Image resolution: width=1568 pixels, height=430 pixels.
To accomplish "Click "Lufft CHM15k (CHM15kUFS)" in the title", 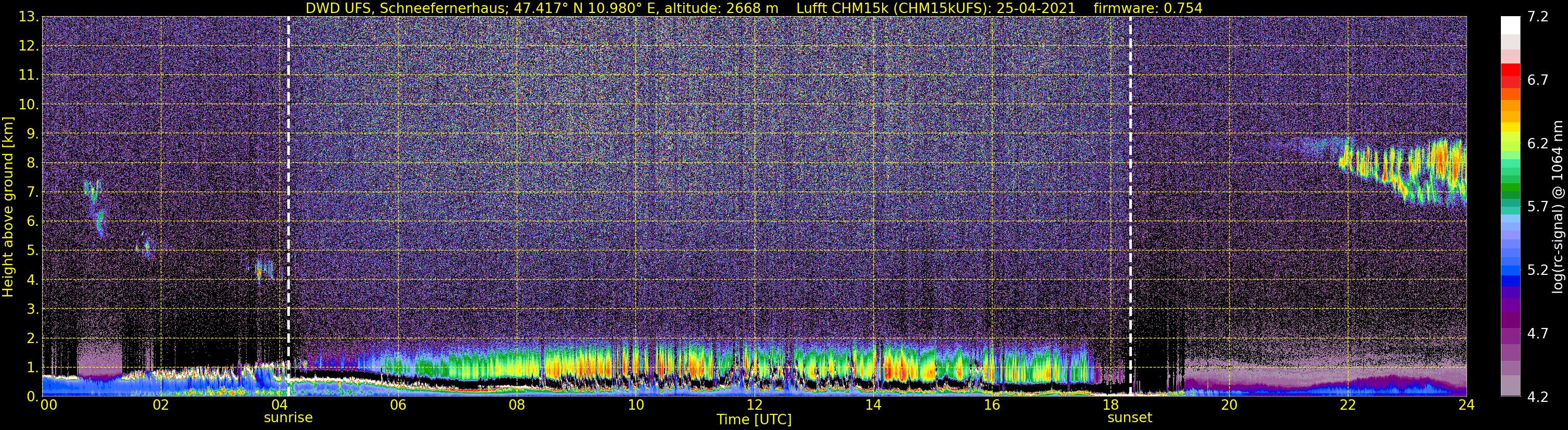I will click(x=894, y=8).
